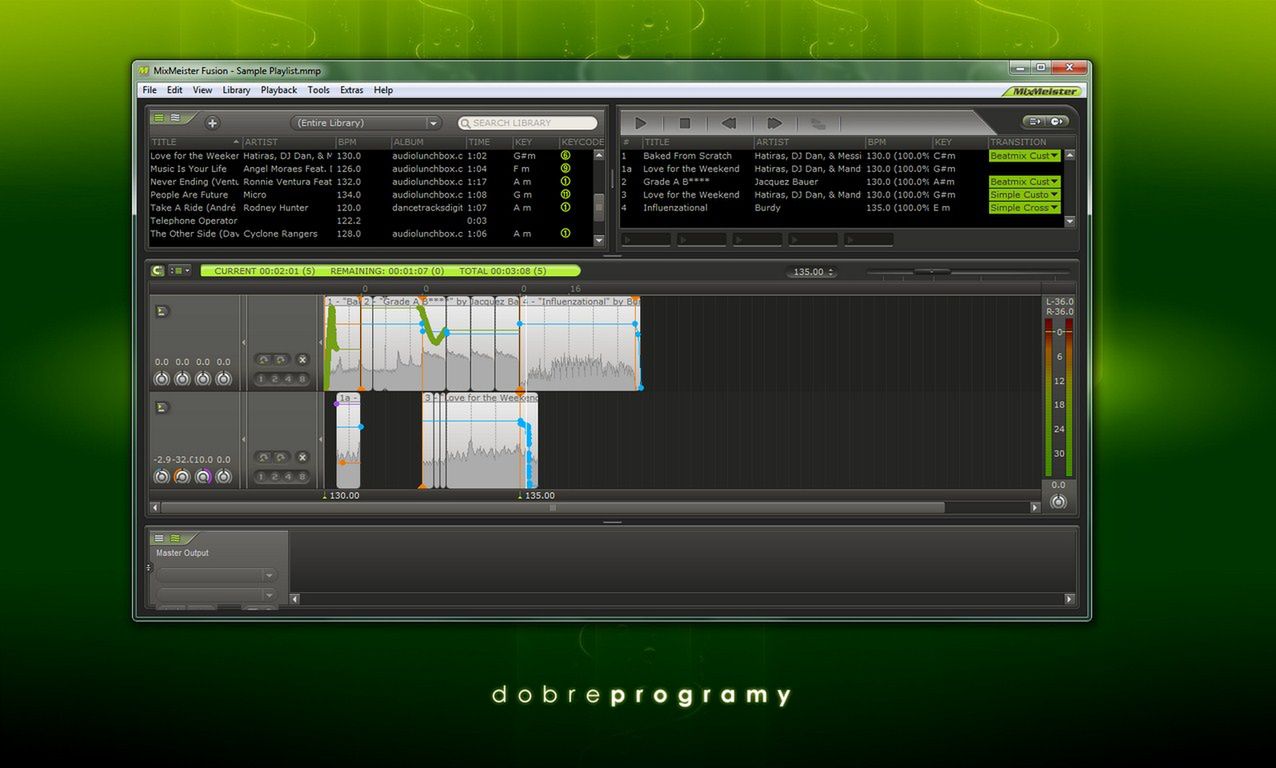Open the second Master Output dropdown
Viewport: 1276px width, 768px height.
(215, 595)
